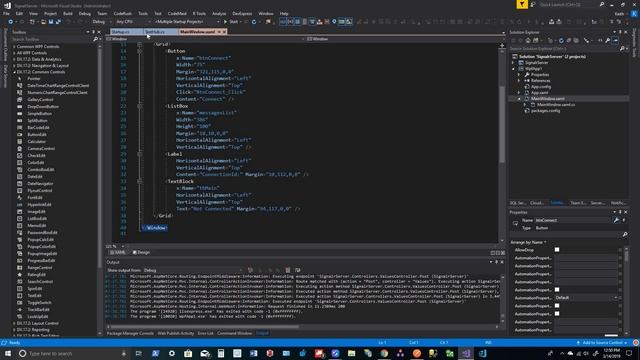
Task: Open the notifications center in the system tray
Action: (x=629, y=353)
